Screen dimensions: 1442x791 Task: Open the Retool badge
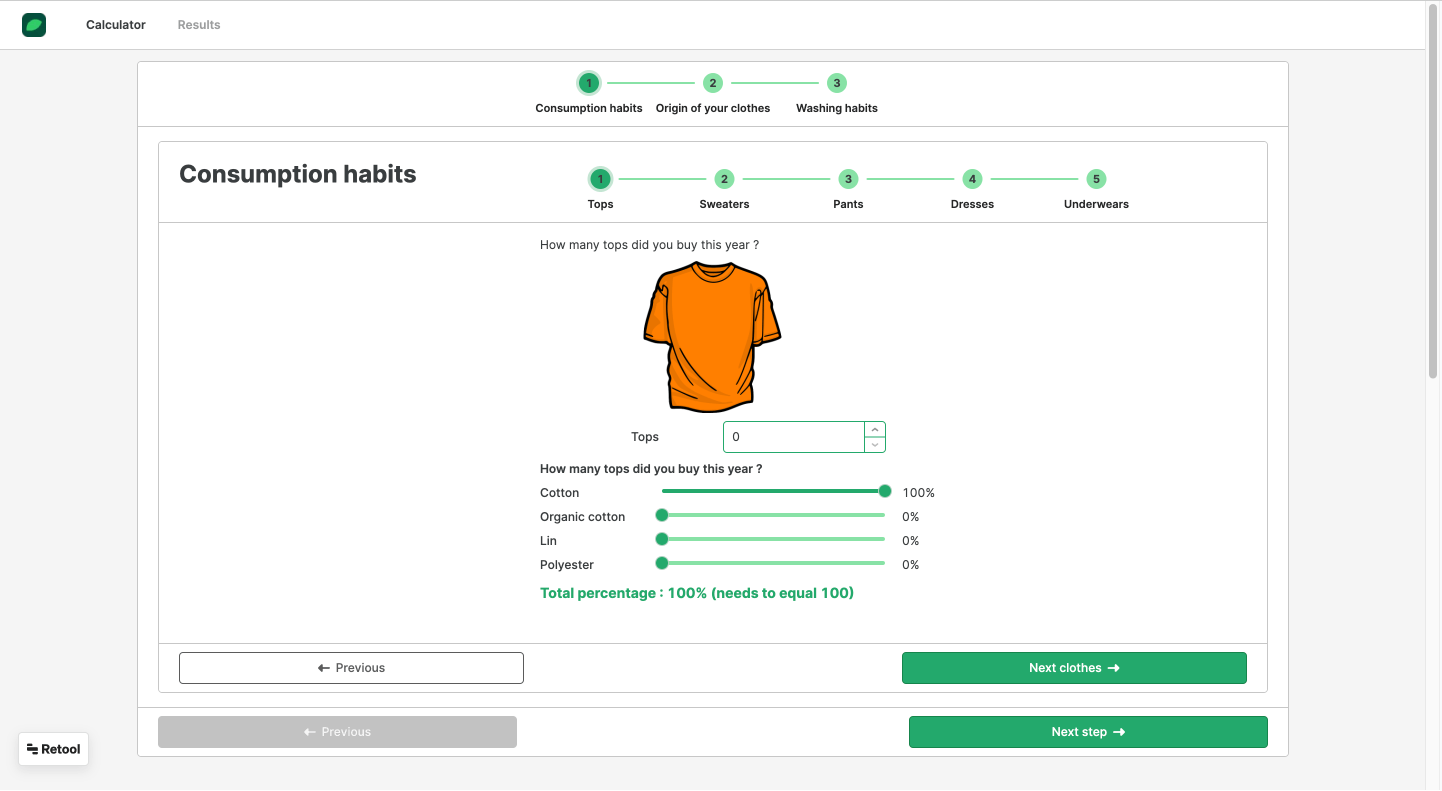pyautogui.click(x=54, y=749)
